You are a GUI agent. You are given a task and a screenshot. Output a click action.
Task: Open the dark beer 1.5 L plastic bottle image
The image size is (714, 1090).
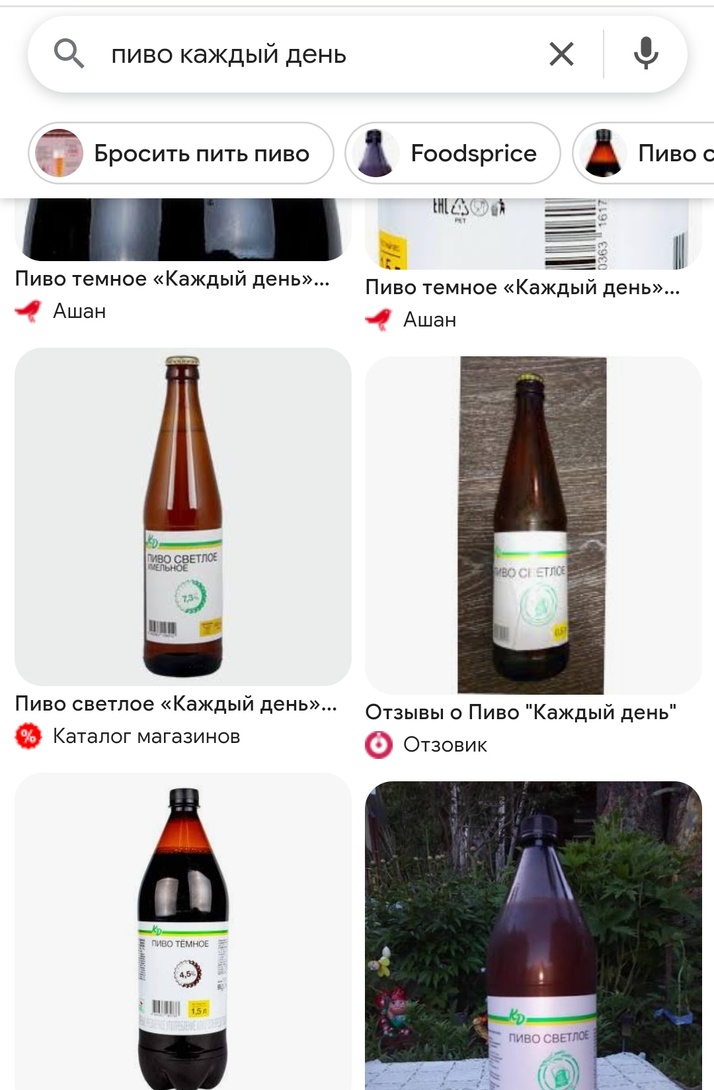[183, 932]
